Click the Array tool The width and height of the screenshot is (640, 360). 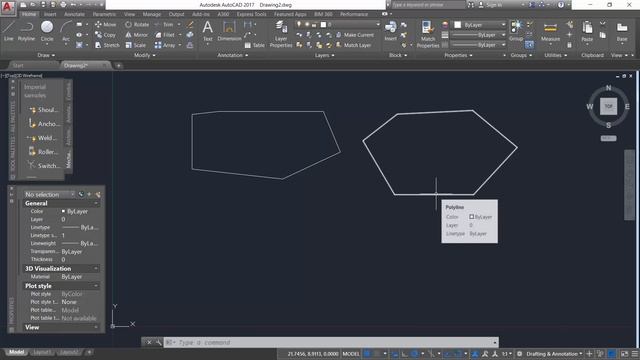point(165,45)
